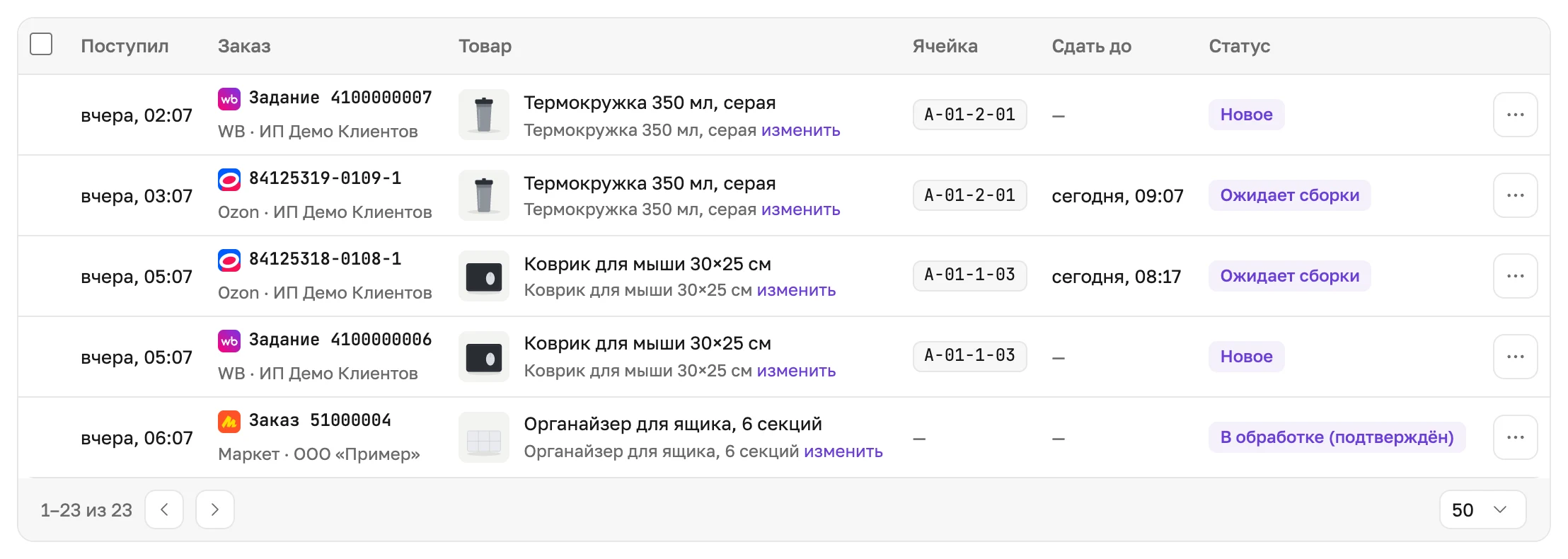Open three-dot menu for order 84125319-0109-1

pos(1515,195)
